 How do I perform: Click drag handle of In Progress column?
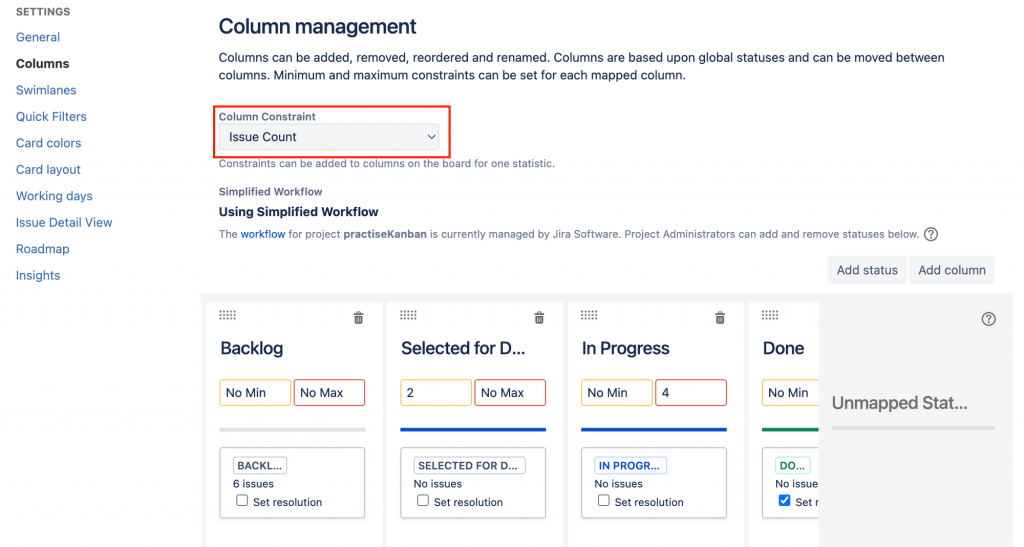(590, 315)
